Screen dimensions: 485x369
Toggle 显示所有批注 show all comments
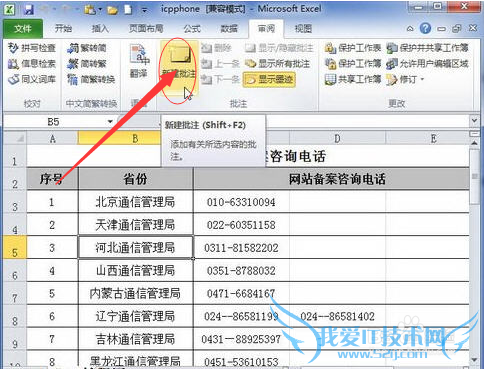pos(277,64)
